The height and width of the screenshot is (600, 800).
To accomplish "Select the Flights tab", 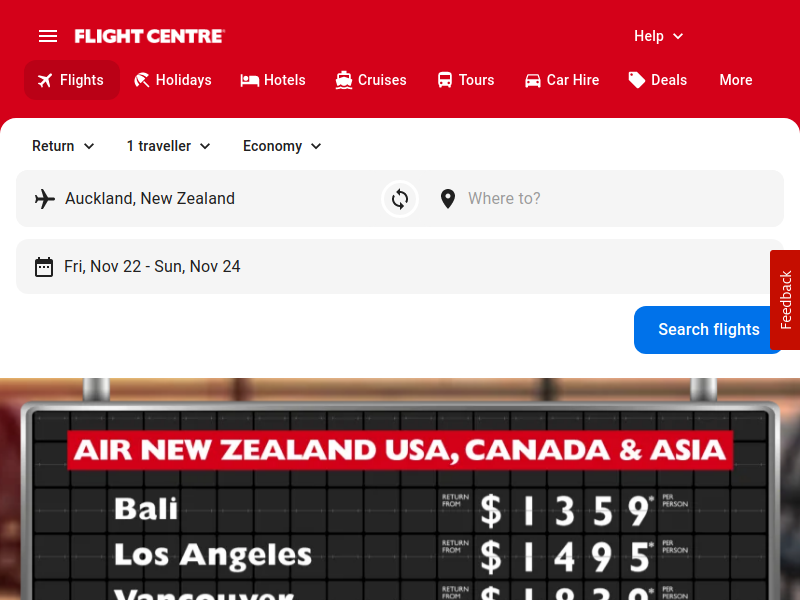I will (72, 80).
